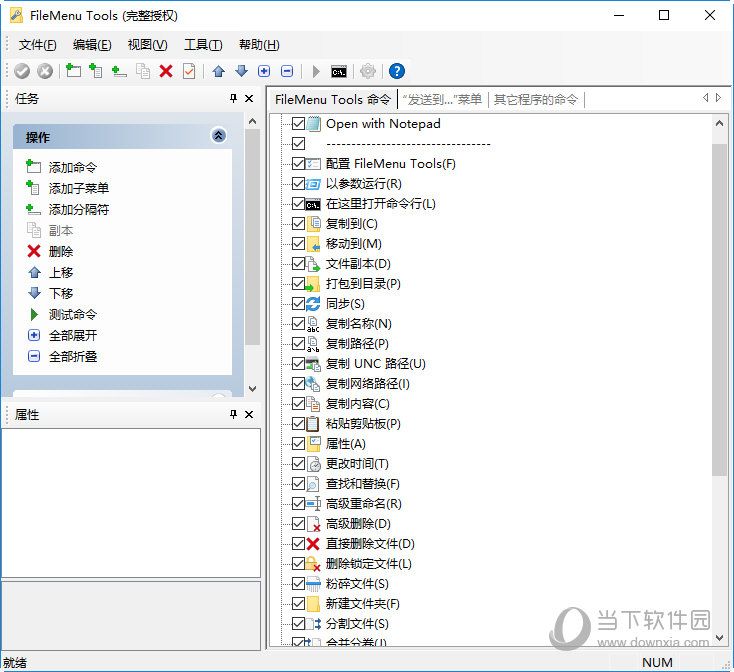Click the command list vertical scrollbar thumb
The height and width of the screenshot is (672, 734).
(x=719, y=310)
